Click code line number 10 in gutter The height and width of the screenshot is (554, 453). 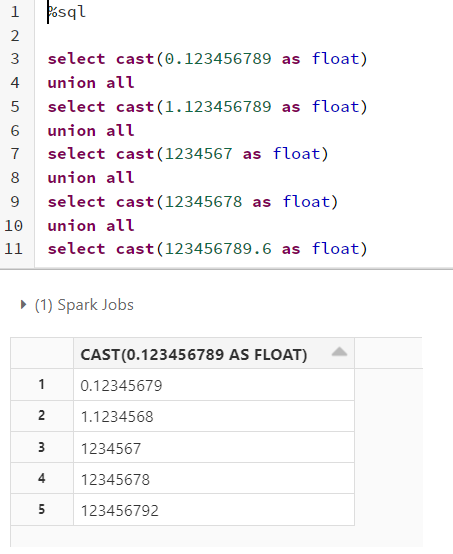click(x=14, y=225)
